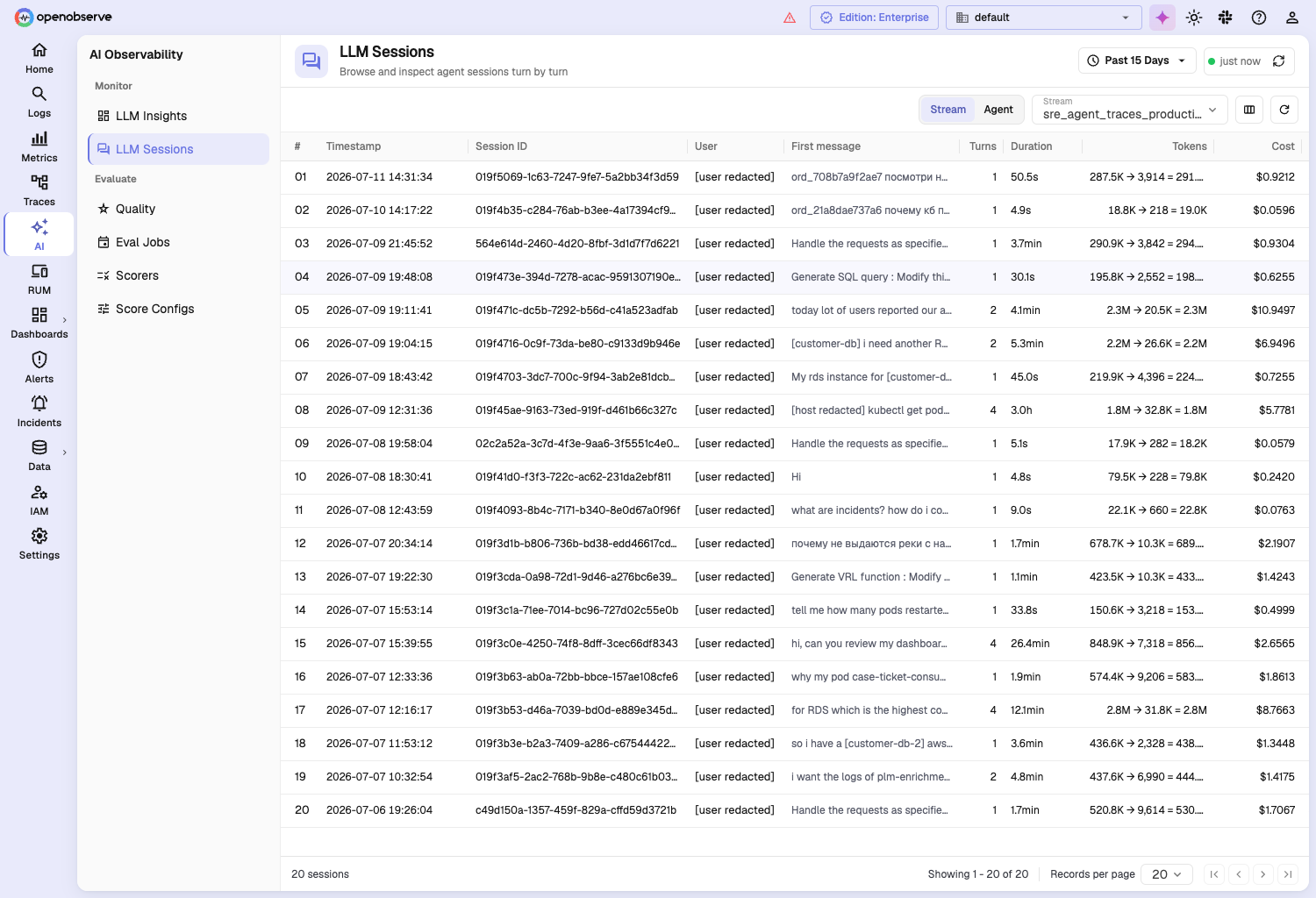Screen dimensions: 1316x898
Task: Open RUM monitoring section
Action: click(39, 280)
